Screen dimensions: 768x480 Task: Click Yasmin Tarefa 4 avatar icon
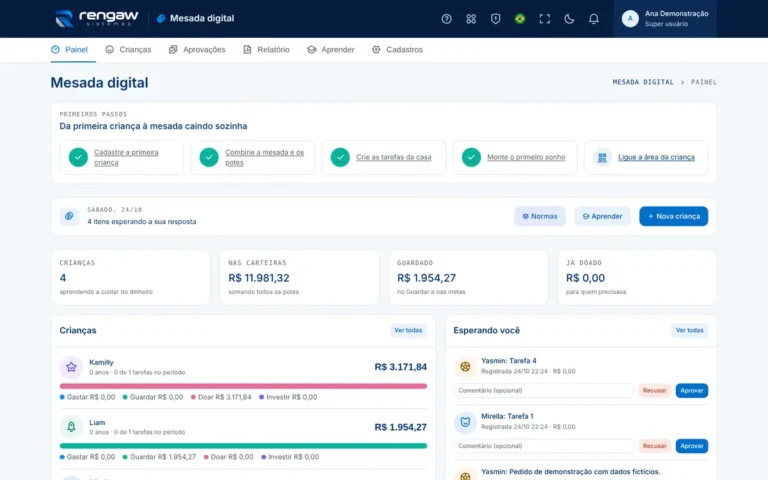click(465, 366)
